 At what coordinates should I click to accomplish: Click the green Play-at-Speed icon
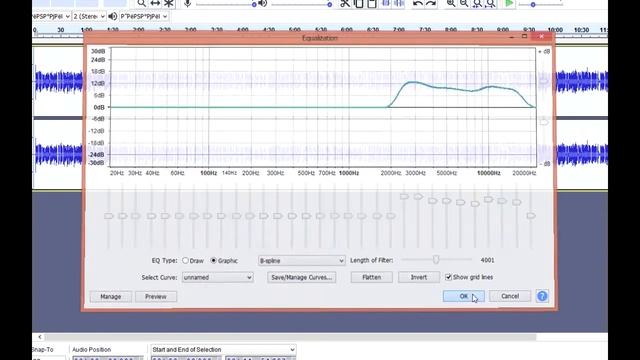coord(509,4)
